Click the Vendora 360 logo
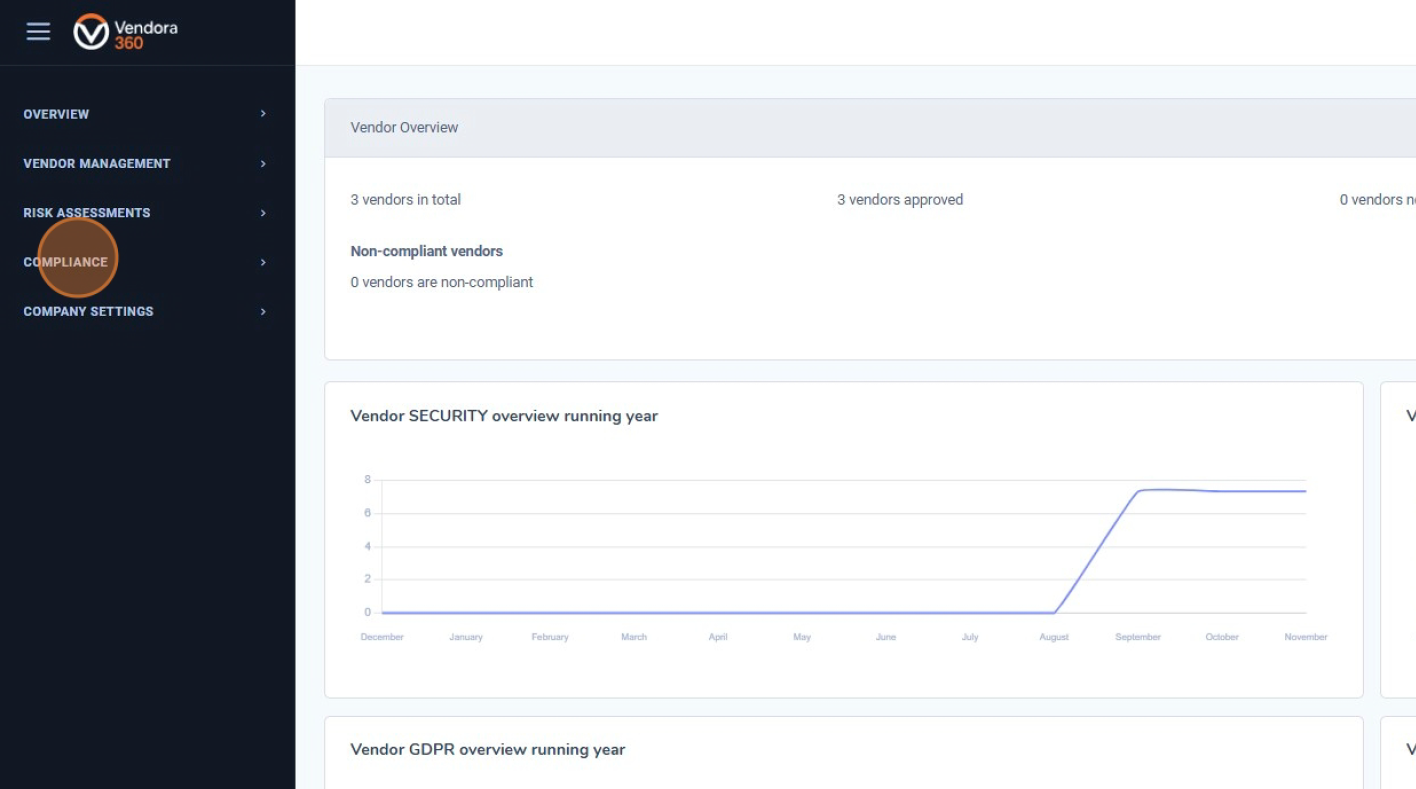Viewport: 1416px width, 789px height. [x=125, y=32]
